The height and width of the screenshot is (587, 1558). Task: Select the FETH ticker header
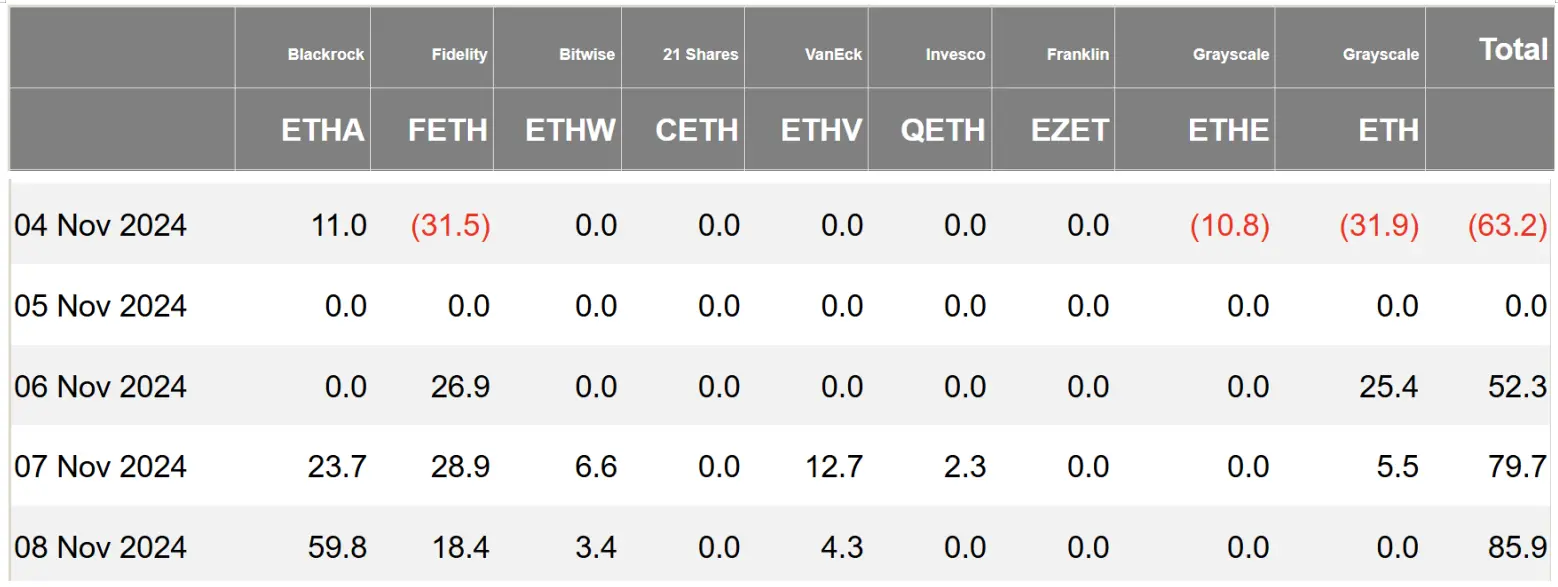point(448,130)
